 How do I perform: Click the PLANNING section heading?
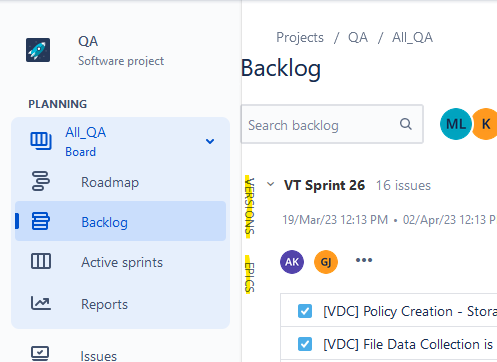58,104
